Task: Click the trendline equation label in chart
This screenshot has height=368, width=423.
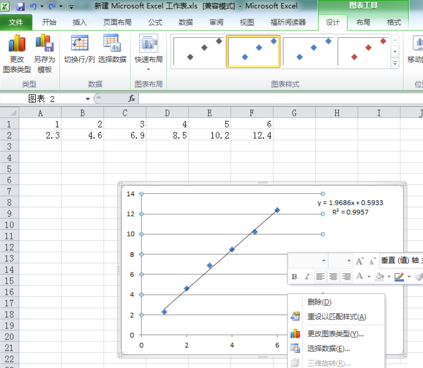Action: (350, 203)
